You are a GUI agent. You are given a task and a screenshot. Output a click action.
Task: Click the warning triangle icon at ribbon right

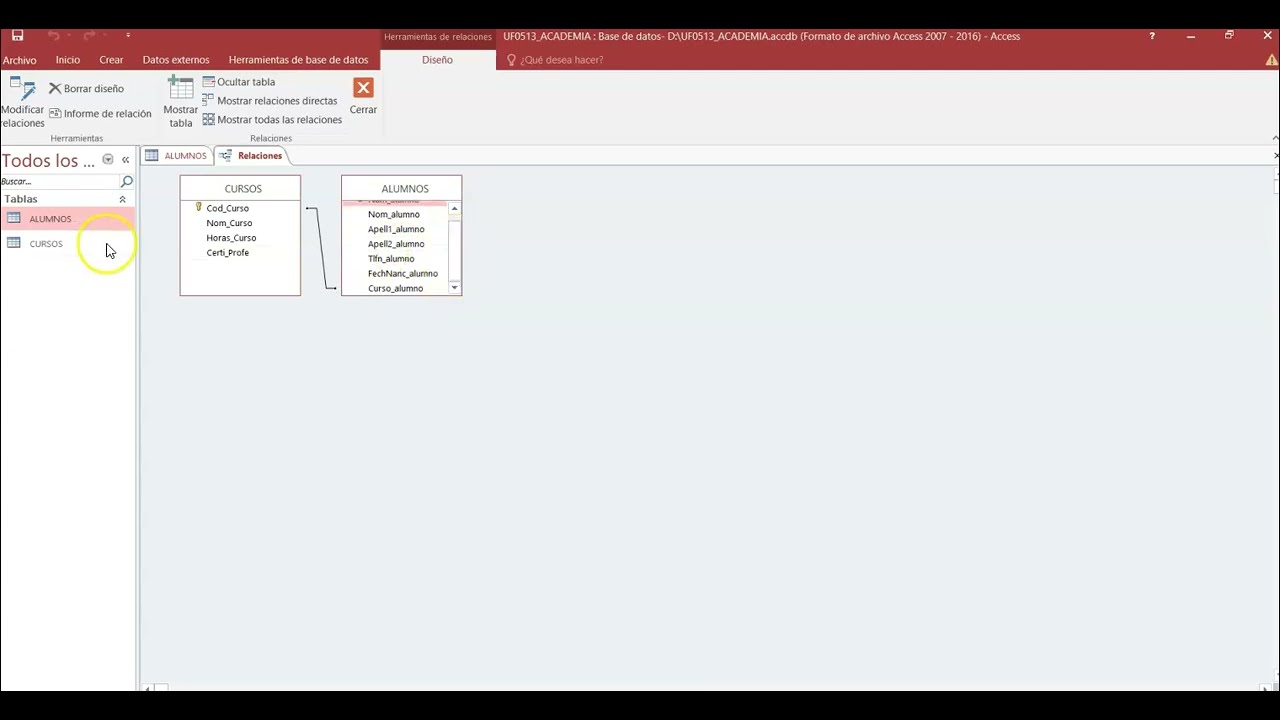click(x=1271, y=60)
